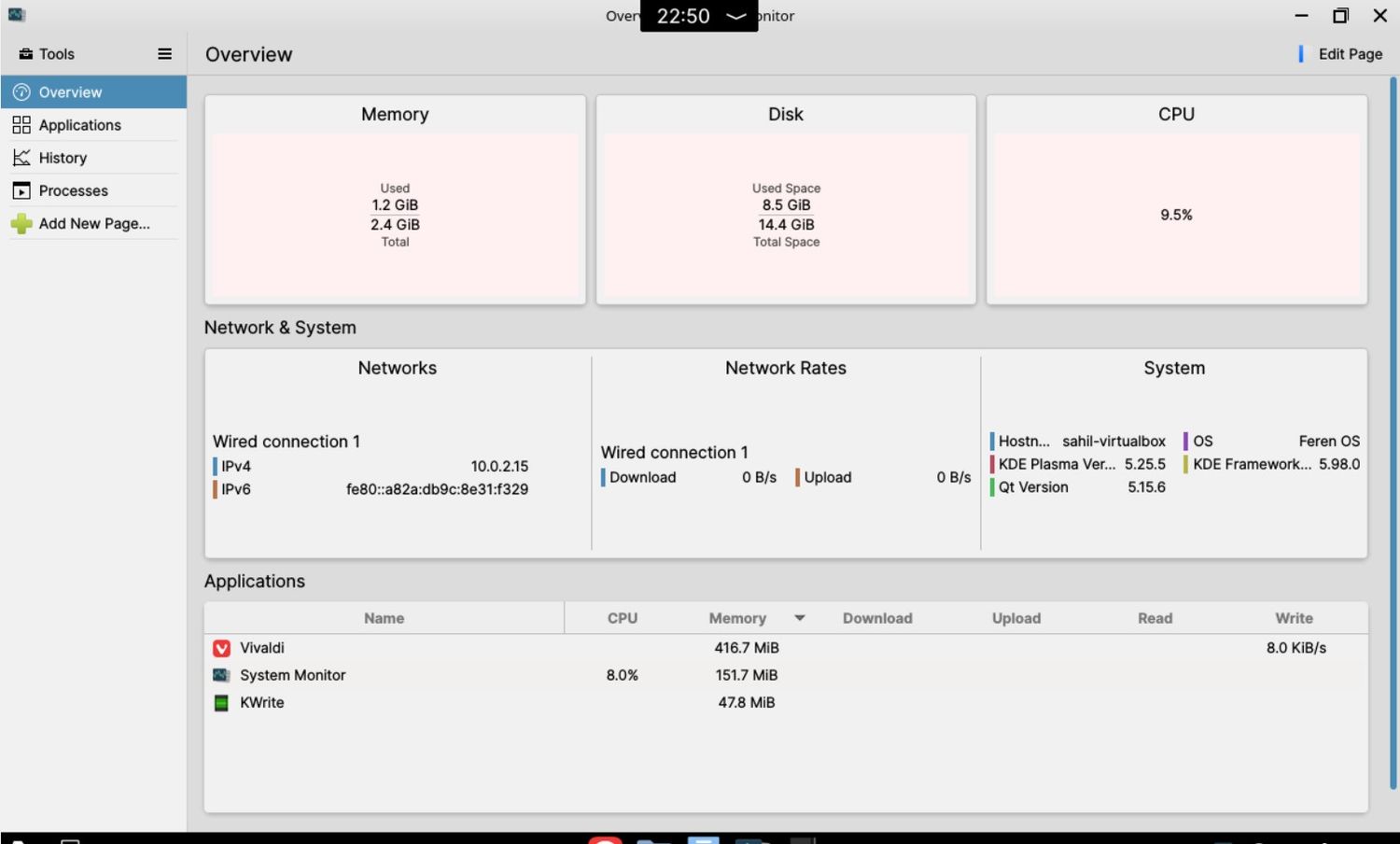Image resolution: width=1400 pixels, height=844 pixels.
Task: Click the Network & System section heading
Action: click(280, 328)
